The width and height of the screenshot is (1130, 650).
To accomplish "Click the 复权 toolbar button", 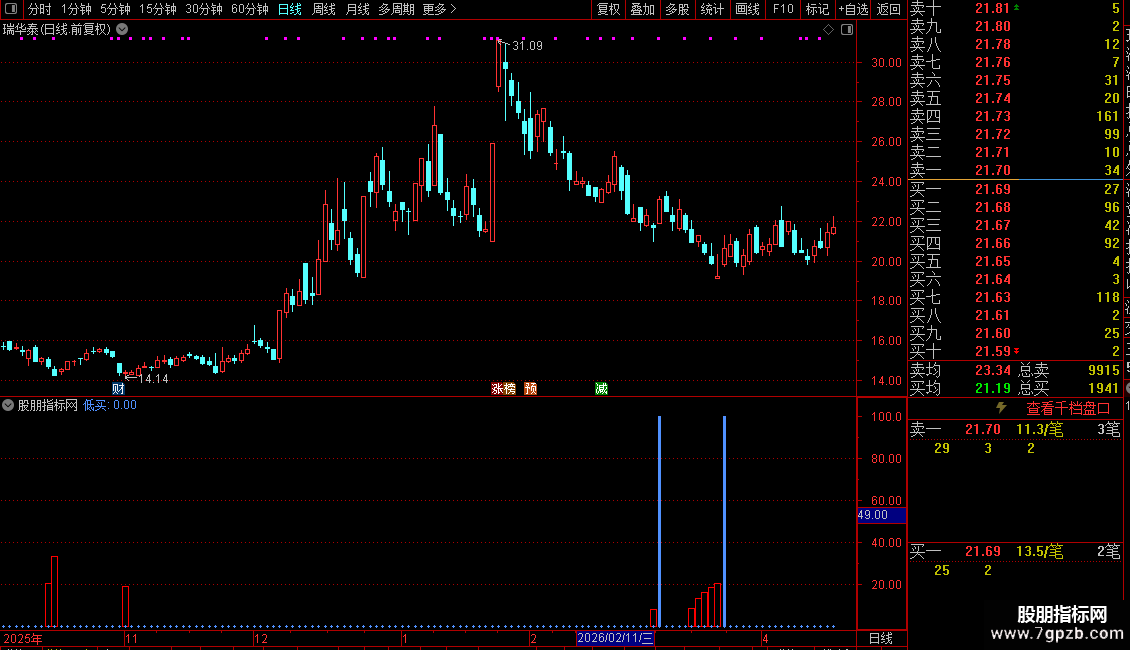I will (x=608, y=9).
